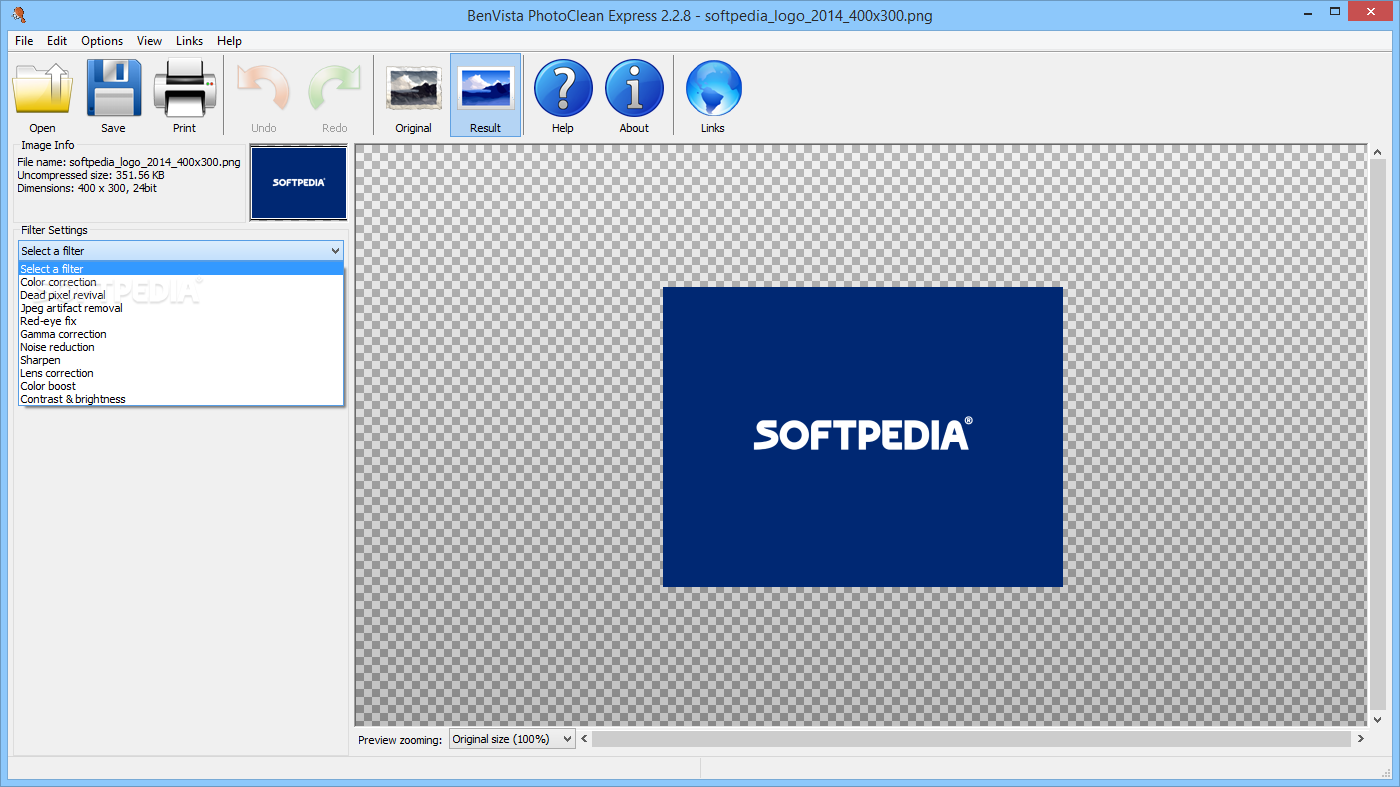
Task: Choose the Color boost filter
Action: coord(181,386)
